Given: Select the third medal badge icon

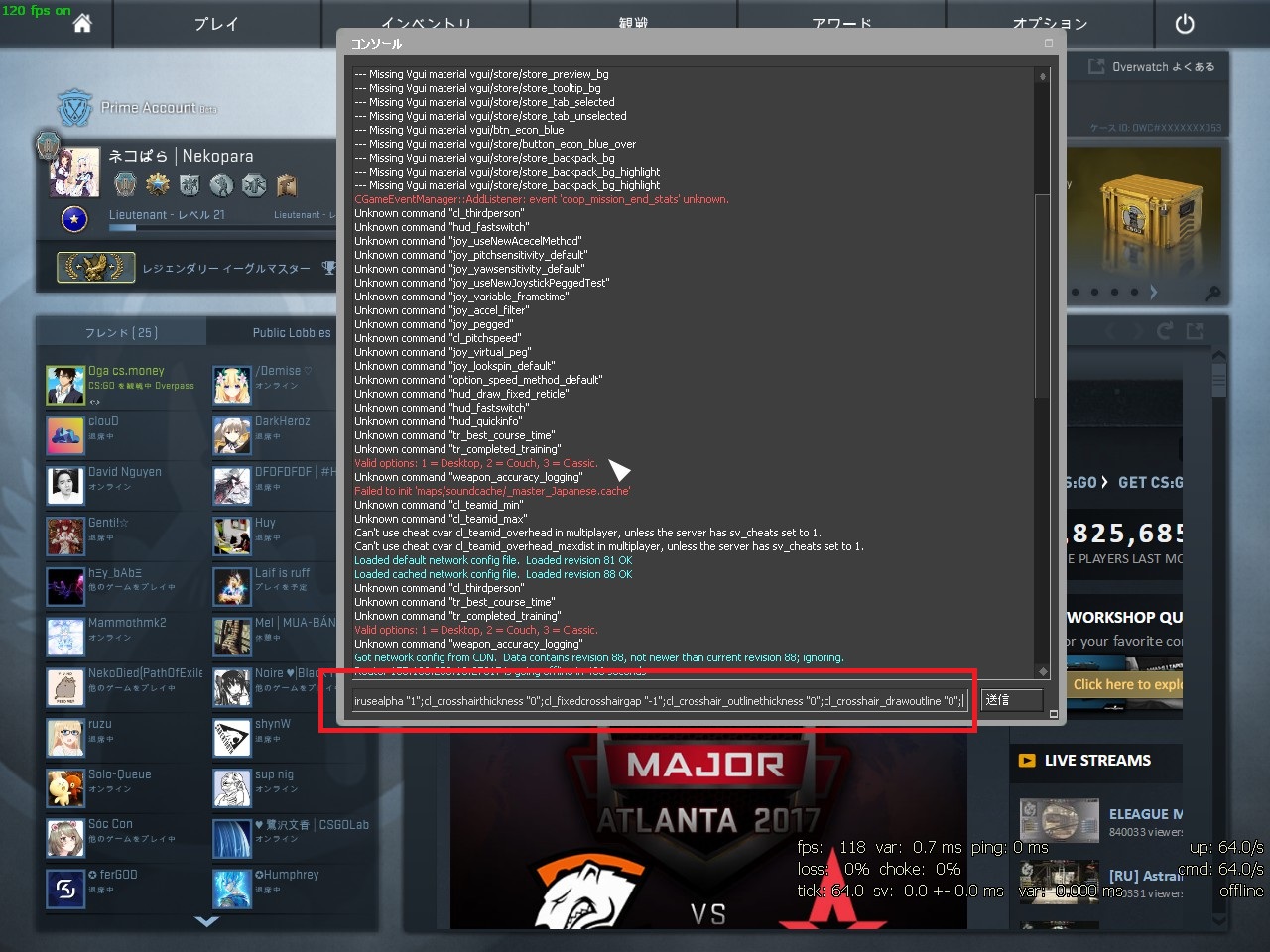Looking at the screenshot, I should tap(190, 184).
